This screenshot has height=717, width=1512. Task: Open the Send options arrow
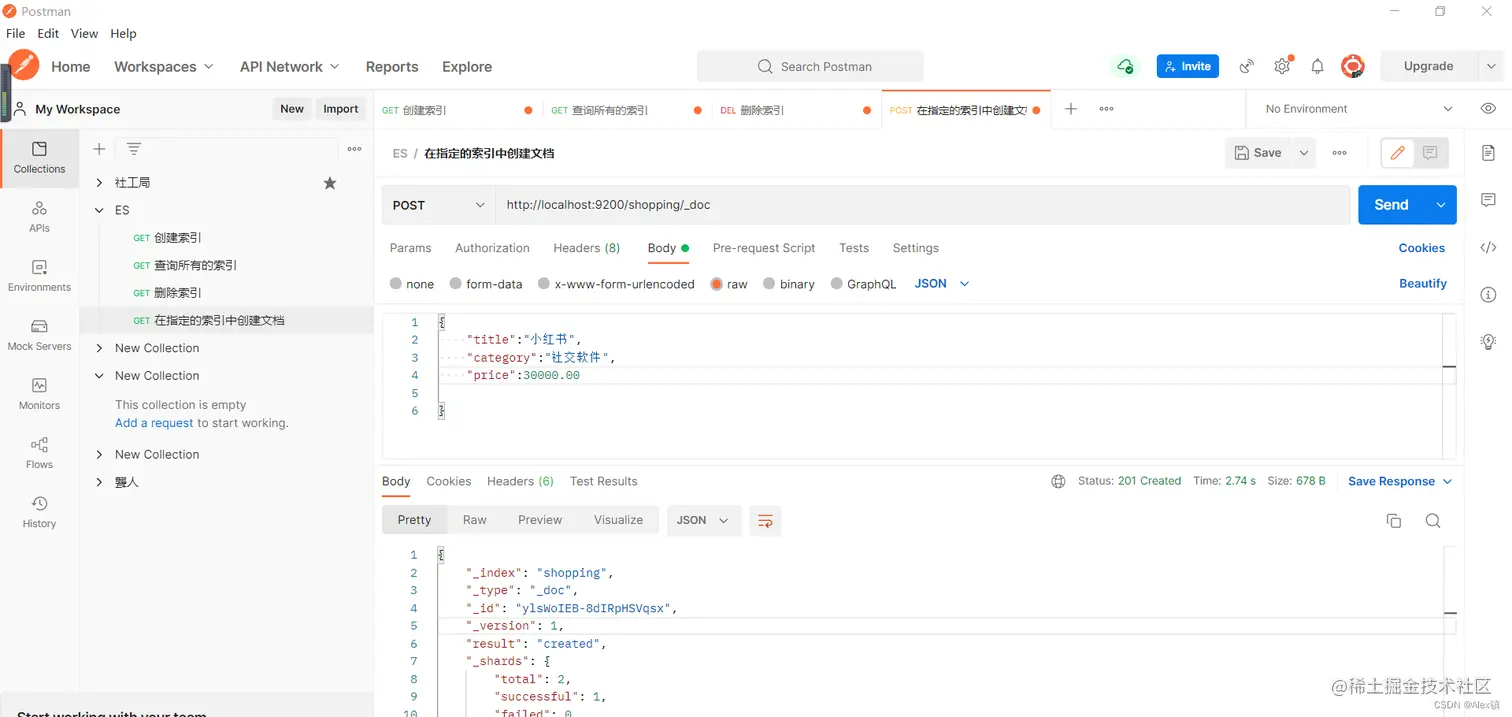(1441, 205)
